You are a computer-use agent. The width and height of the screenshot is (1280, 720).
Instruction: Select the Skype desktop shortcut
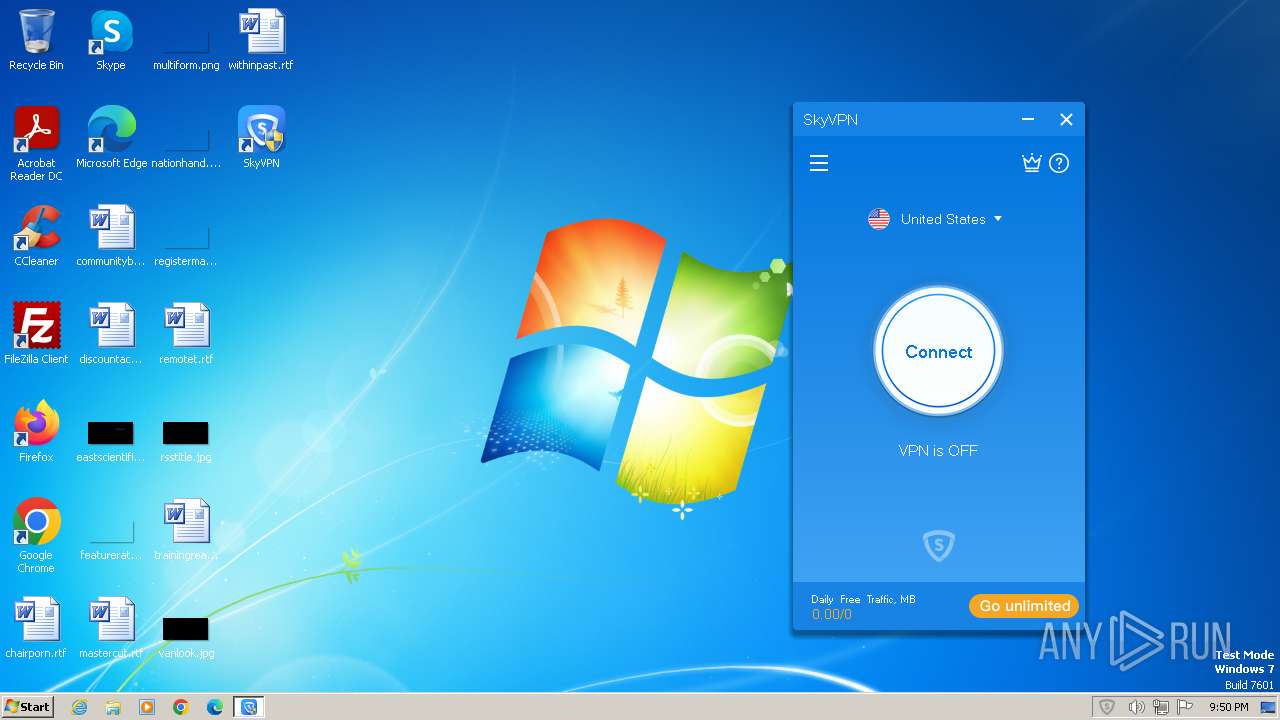click(x=111, y=40)
